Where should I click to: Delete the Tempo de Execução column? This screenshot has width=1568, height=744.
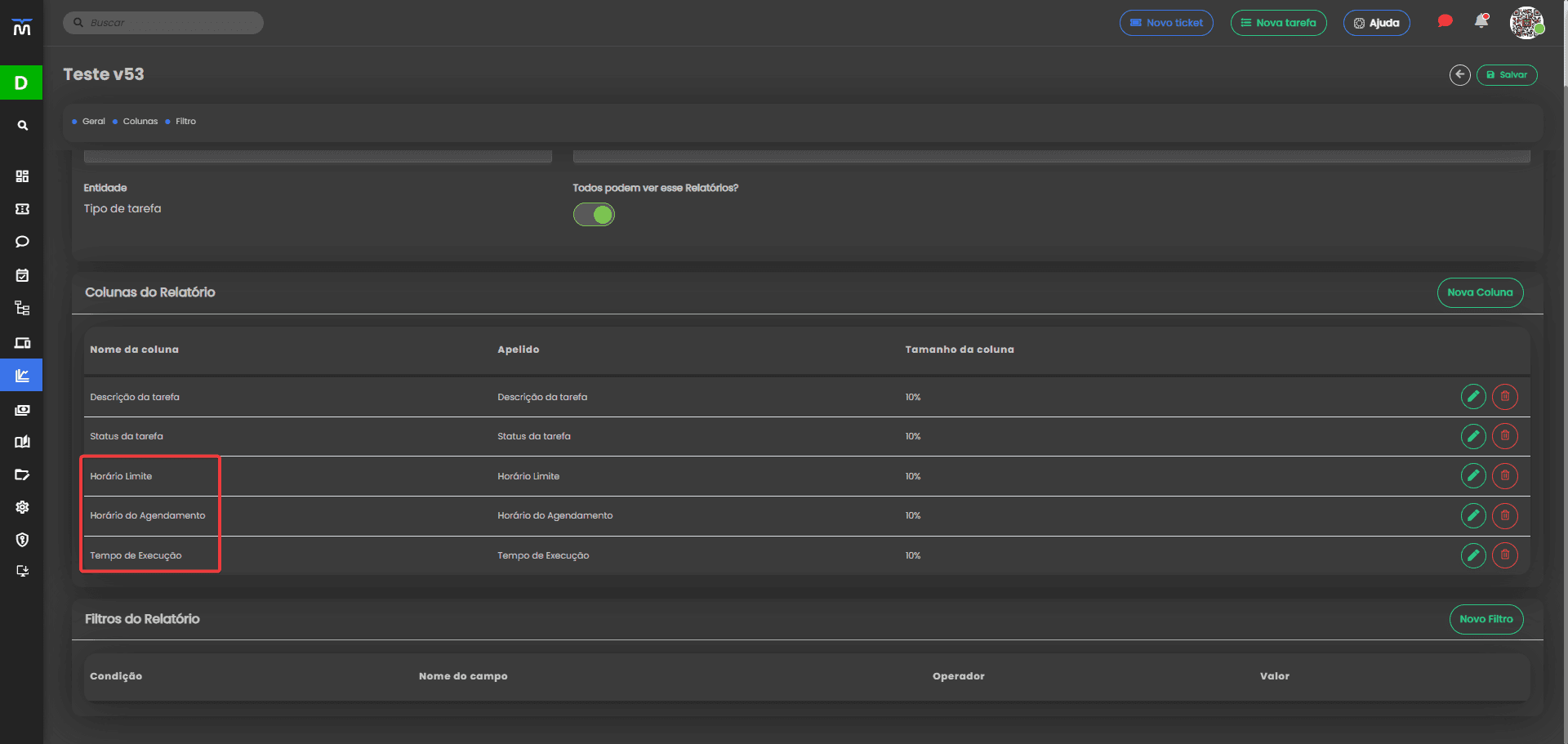pos(1504,555)
